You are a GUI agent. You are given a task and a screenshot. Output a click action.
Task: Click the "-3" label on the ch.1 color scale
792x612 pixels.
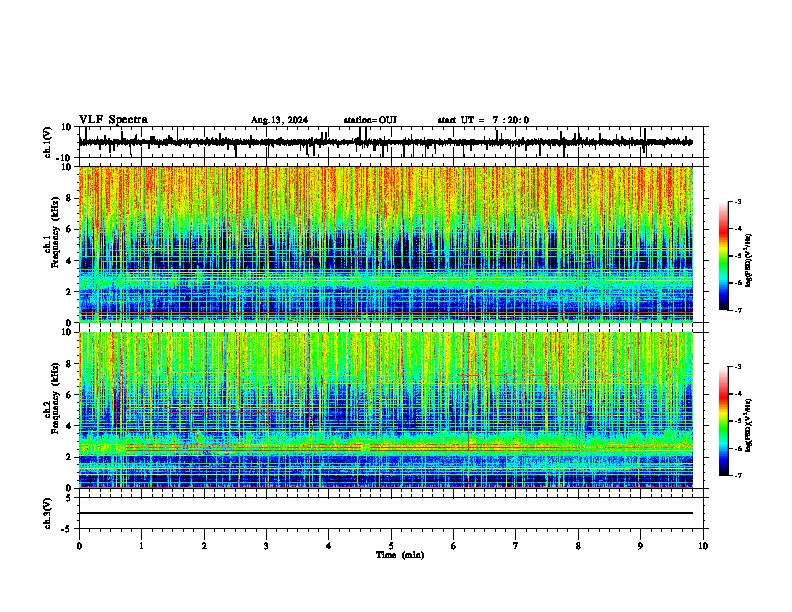pos(737,201)
